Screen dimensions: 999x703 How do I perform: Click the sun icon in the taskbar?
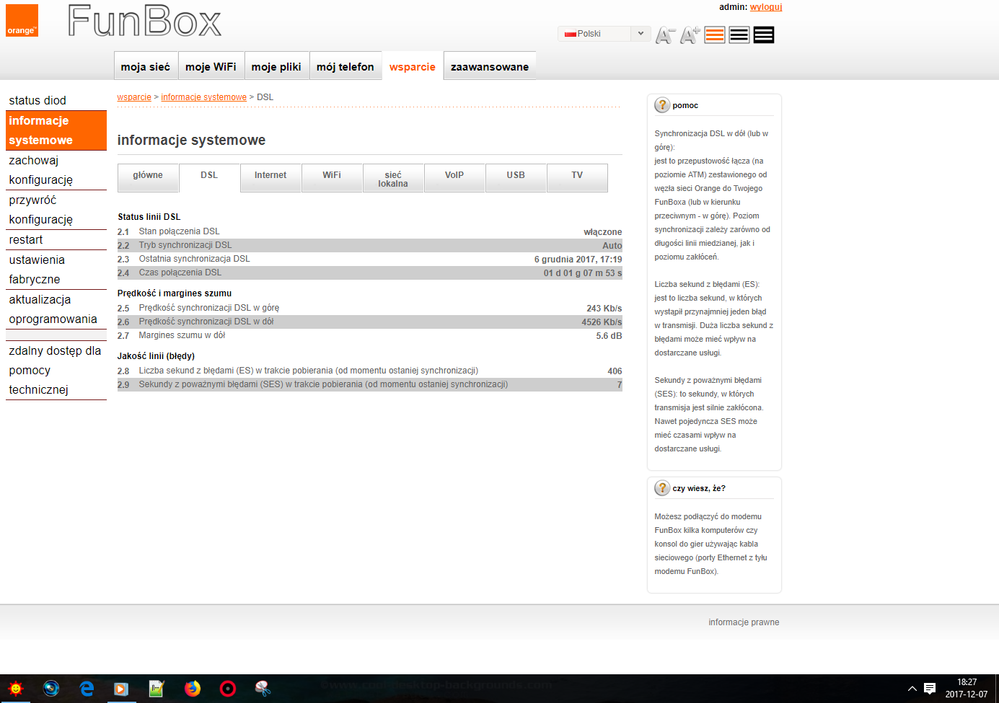16,688
